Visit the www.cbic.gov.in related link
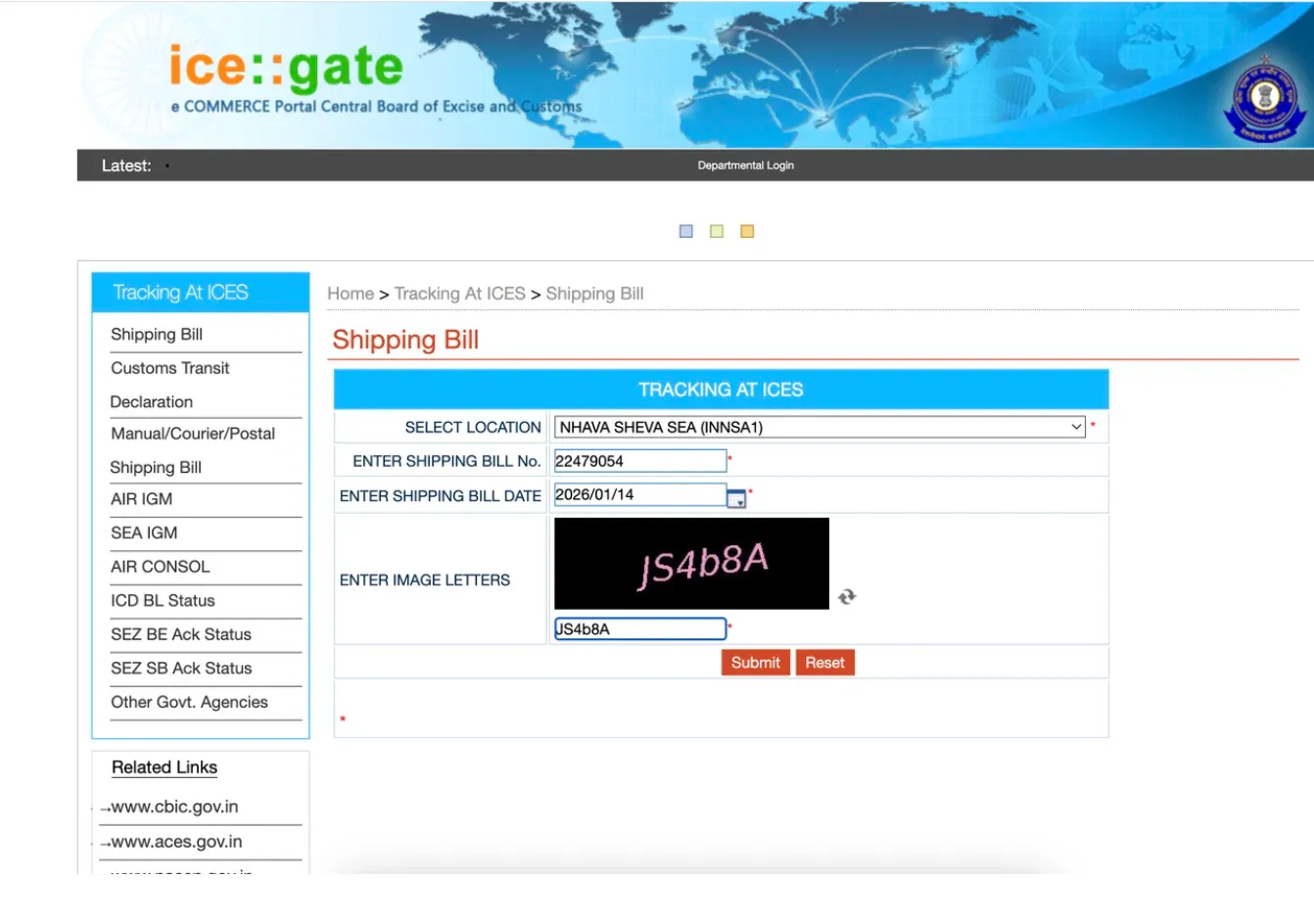Viewport: 1314px width, 924px height. coord(174,807)
